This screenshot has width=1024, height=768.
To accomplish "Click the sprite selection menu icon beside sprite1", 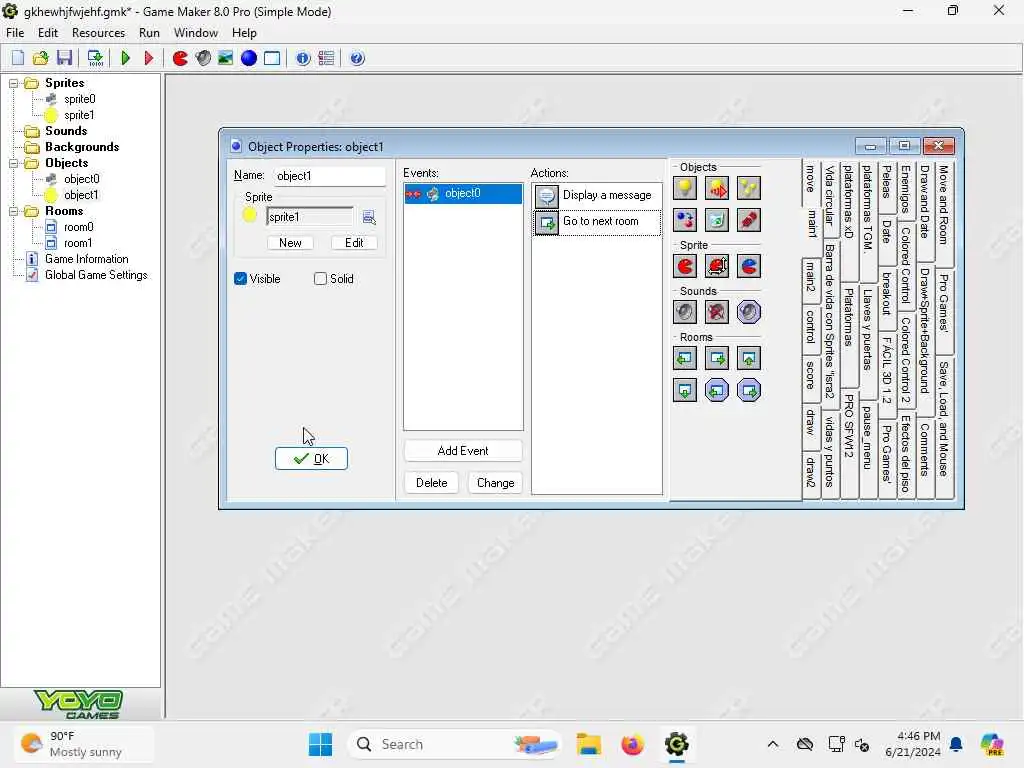I will click(x=369, y=217).
